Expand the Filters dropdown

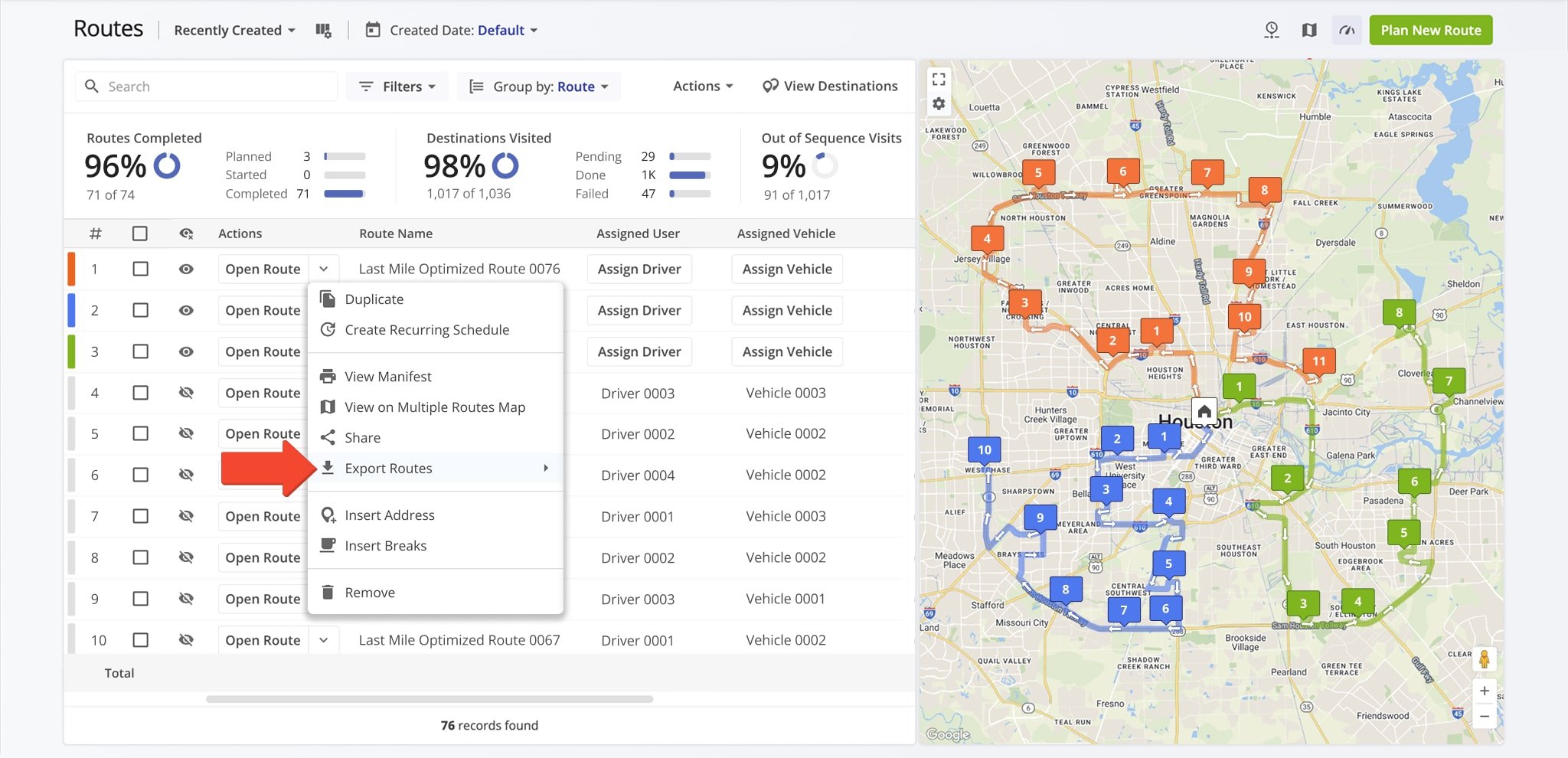(397, 87)
